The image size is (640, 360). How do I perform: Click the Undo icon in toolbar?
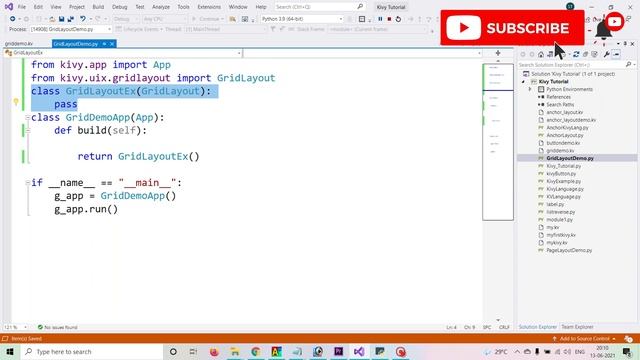click(x=83, y=19)
